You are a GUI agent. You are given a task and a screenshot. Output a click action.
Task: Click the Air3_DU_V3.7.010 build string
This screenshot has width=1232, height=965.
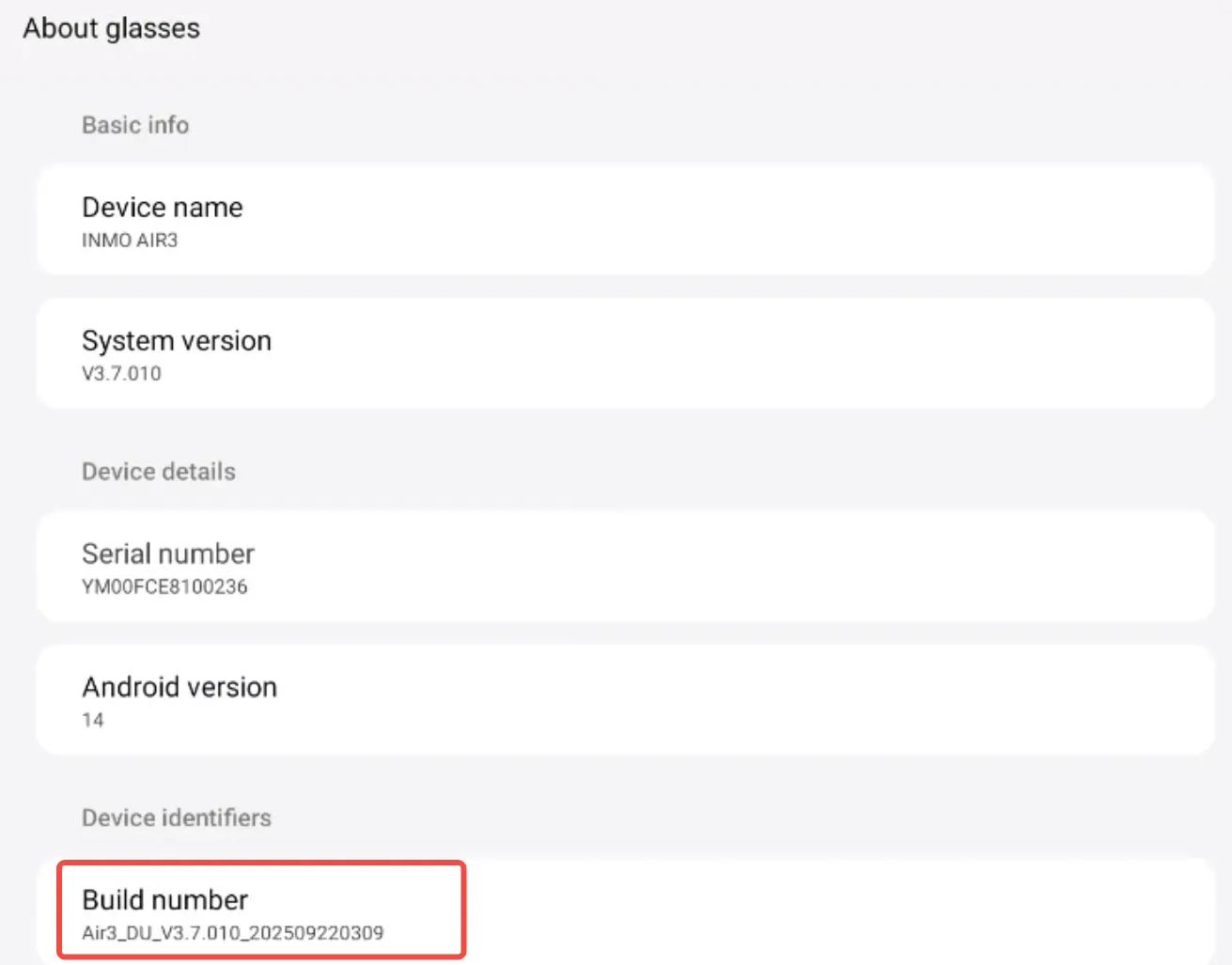232,933
